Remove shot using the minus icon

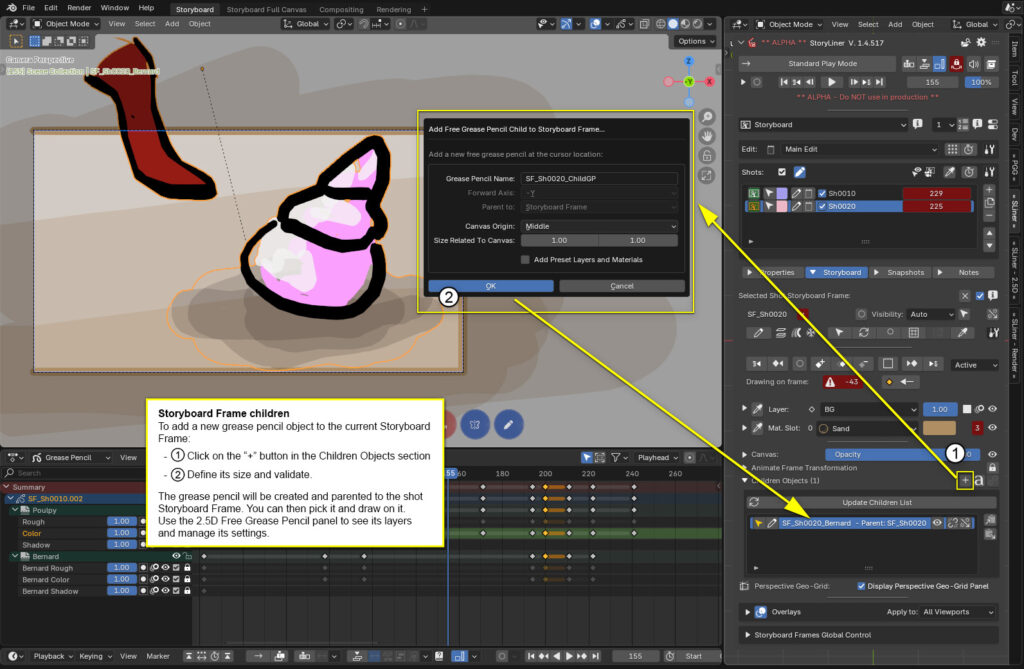coord(989,215)
